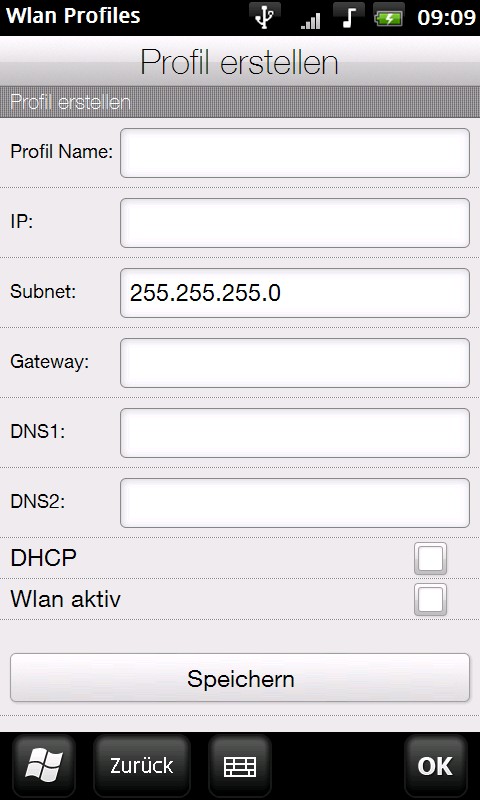The image size is (480, 800).
Task: Tap the Wlan Profiles title bar text
Action: tap(73, 16)
